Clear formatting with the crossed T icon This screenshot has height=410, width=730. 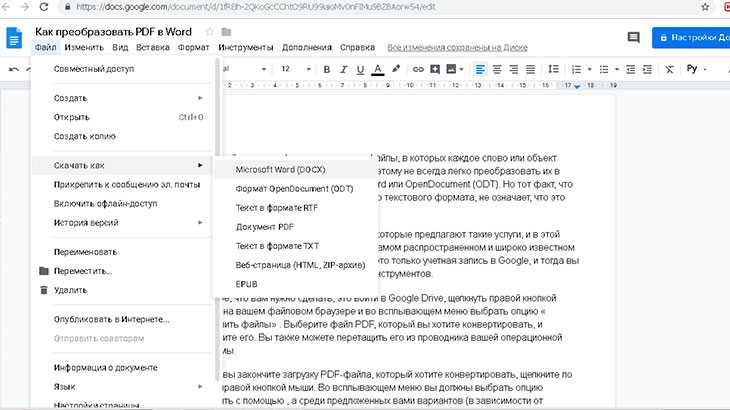point(669,69)
